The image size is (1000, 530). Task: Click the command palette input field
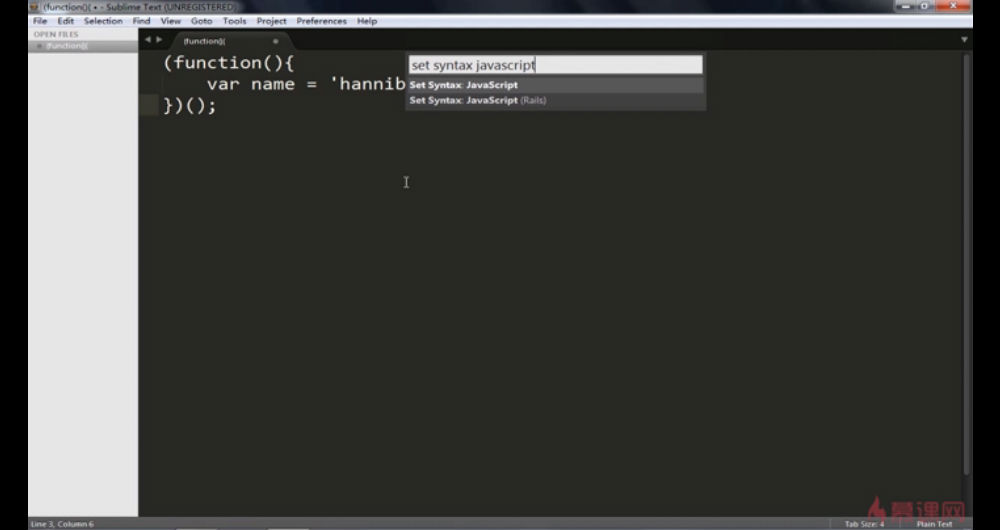coord(555,64)
